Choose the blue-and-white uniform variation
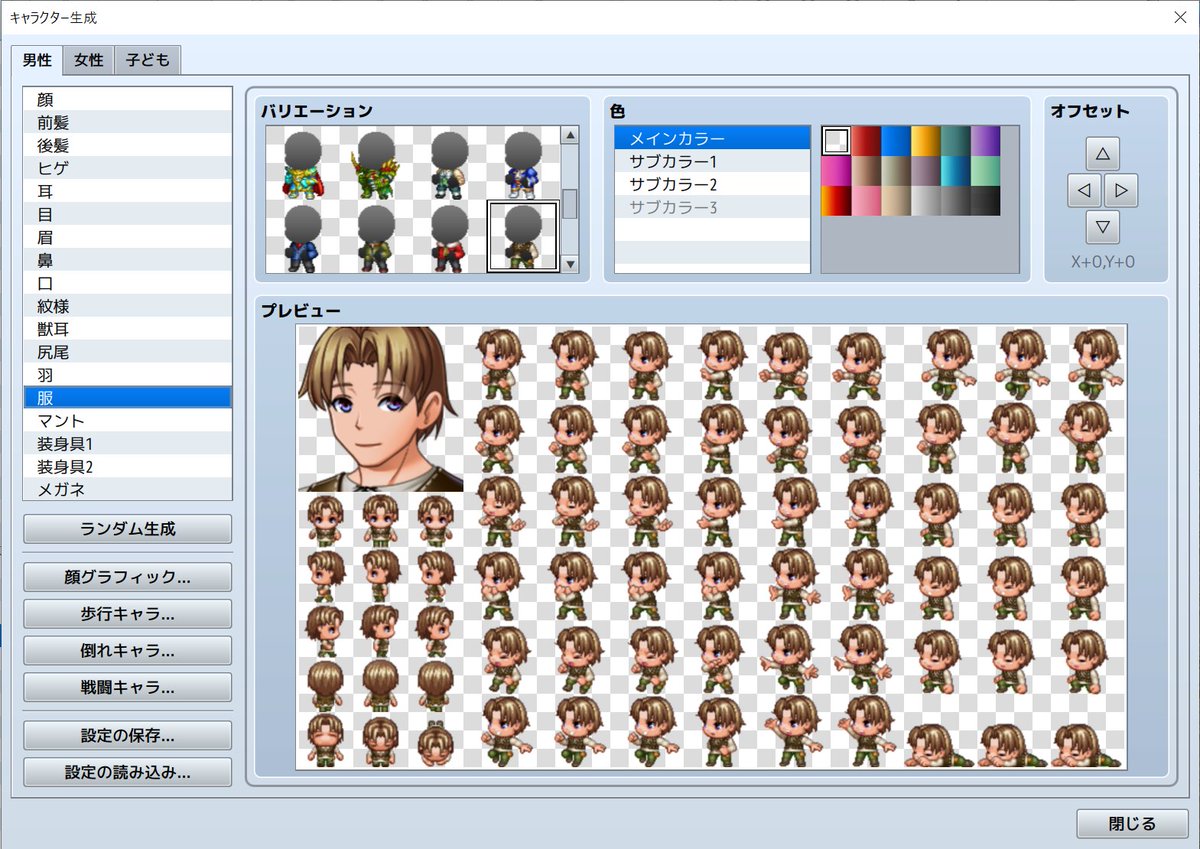The width and height of the screenshot is (1200, 849). tap(522, 164)
